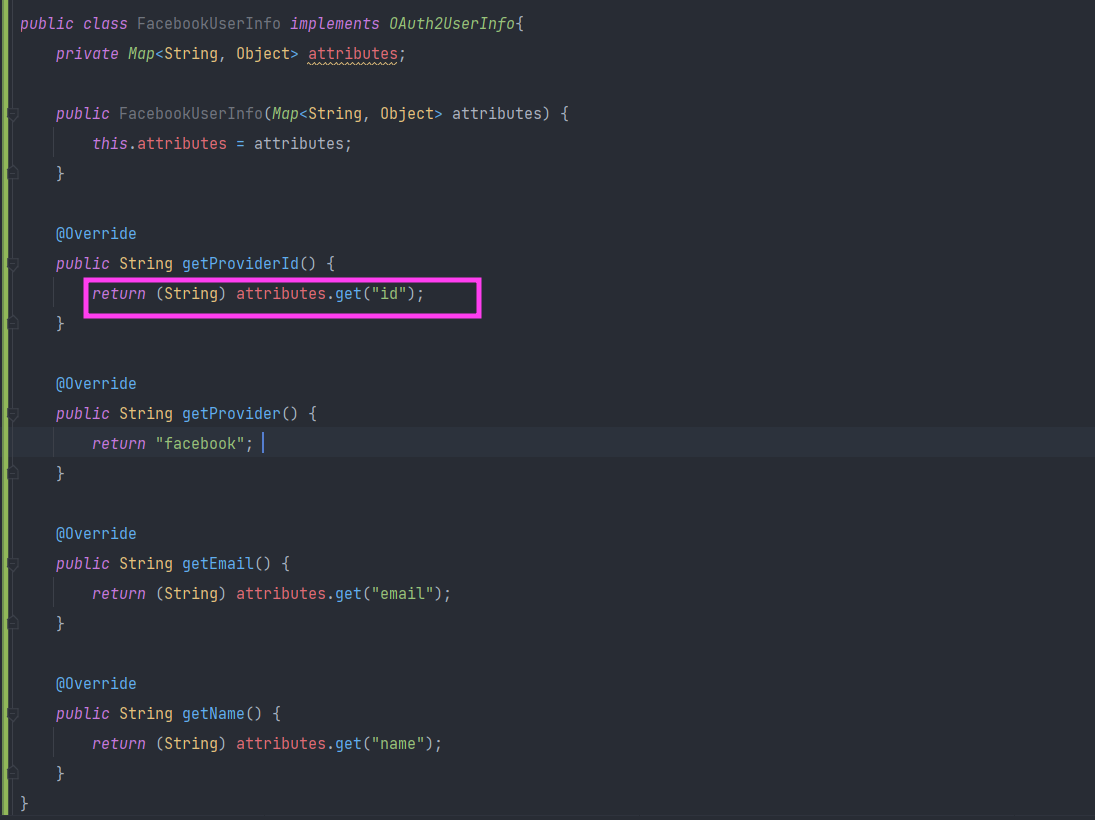
Task: Collapse the FacebookUserInfo constructor fold marker
Action: 13,114
